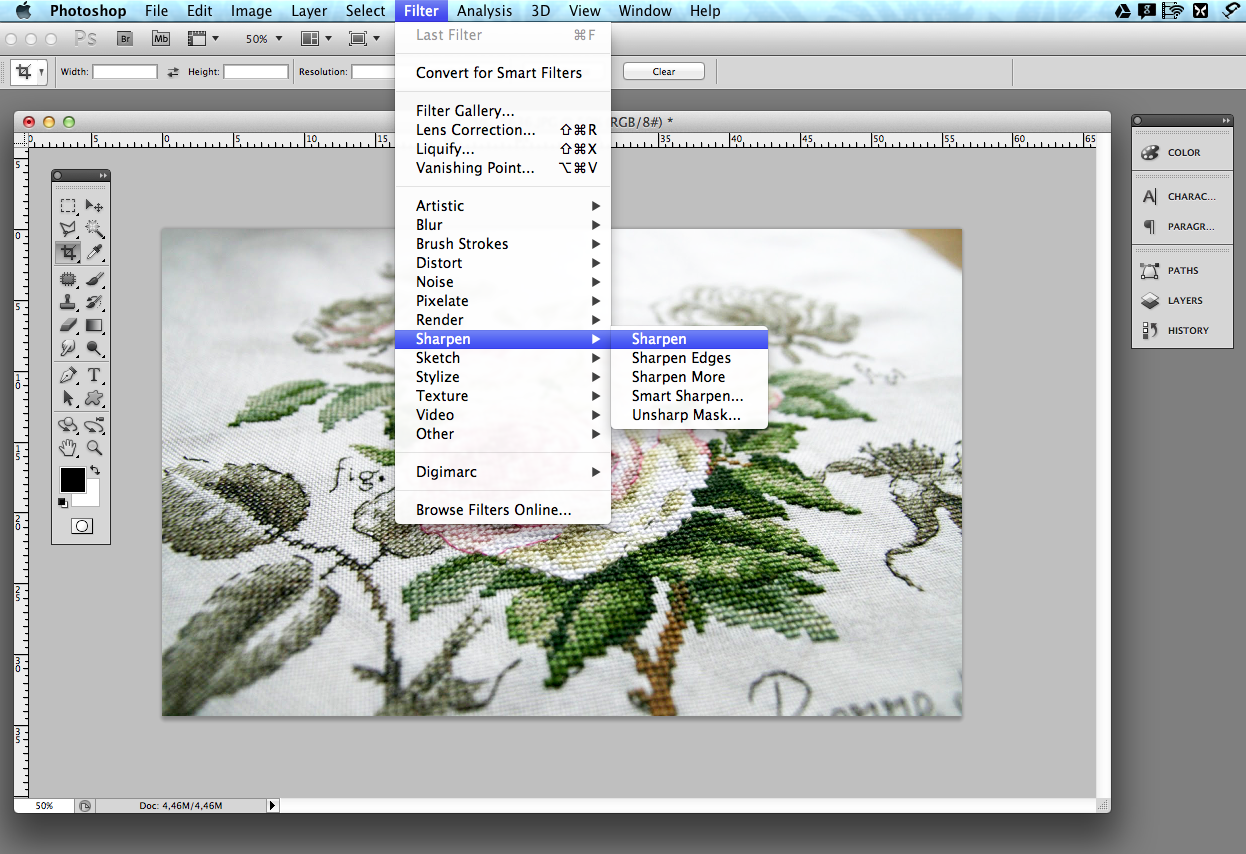1246x854 pixels.
Task: Open the Layers panel
Action: [x=1182, y=301]
